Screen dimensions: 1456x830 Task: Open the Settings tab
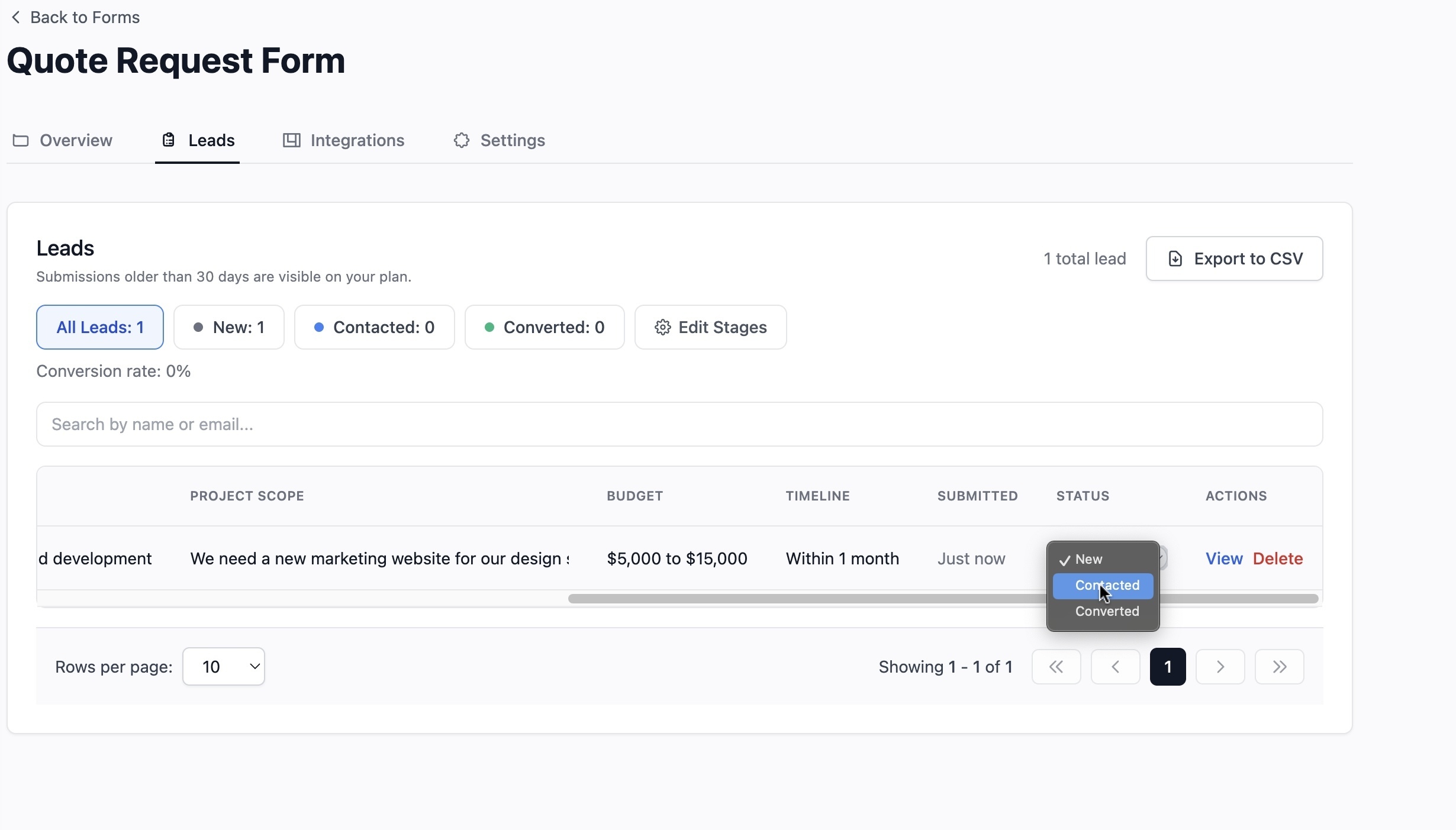(499, 140)
